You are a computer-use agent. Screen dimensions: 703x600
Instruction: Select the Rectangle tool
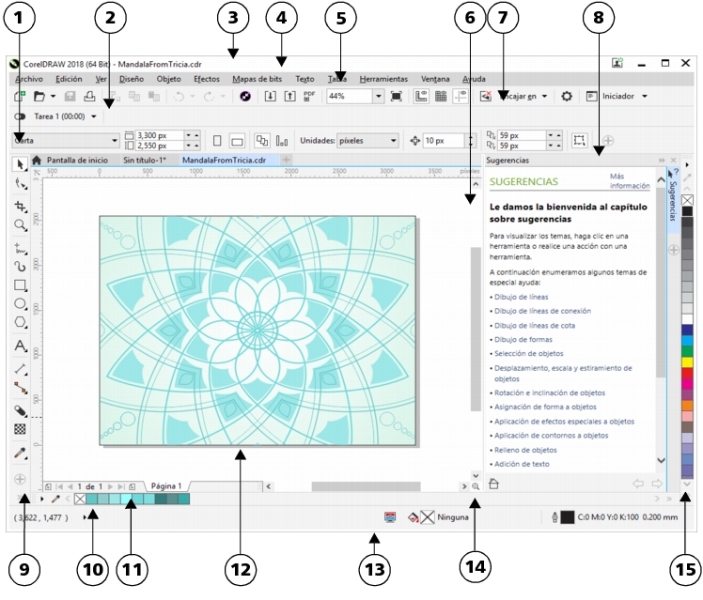(20, 286)
